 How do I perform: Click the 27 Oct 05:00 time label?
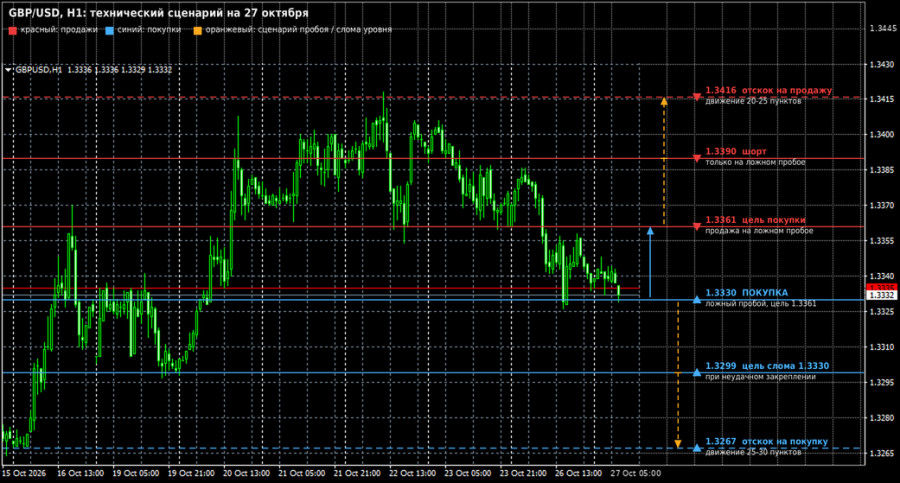click(x=635, y=473)
